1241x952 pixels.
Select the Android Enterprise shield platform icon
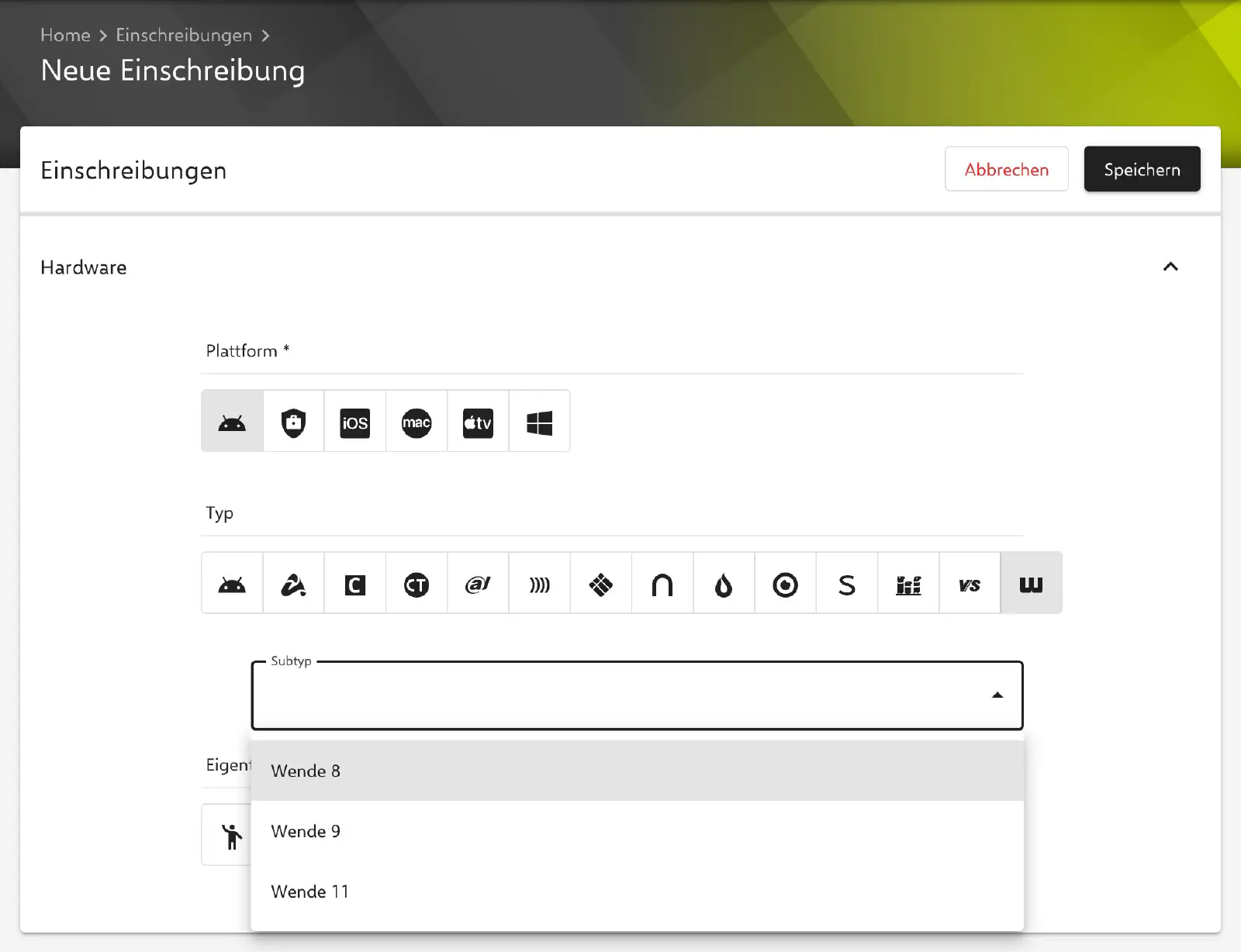coord(293,421)
